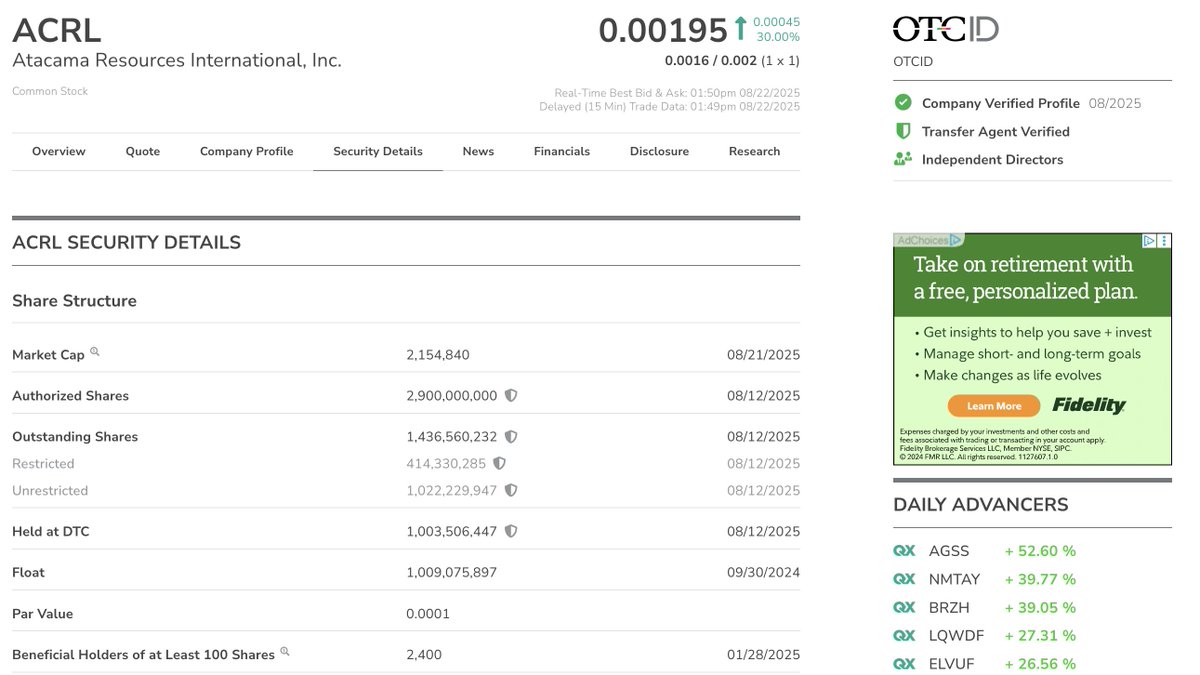The image size is (1200, 675).
Task: Go to the News tab
Action: coord(478,151)
